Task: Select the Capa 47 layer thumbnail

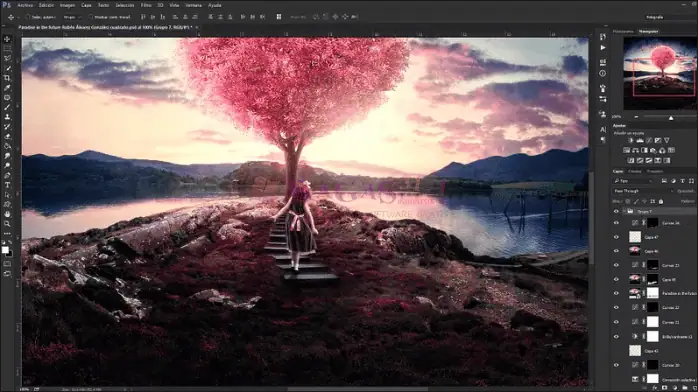Action: coord(635,237)
